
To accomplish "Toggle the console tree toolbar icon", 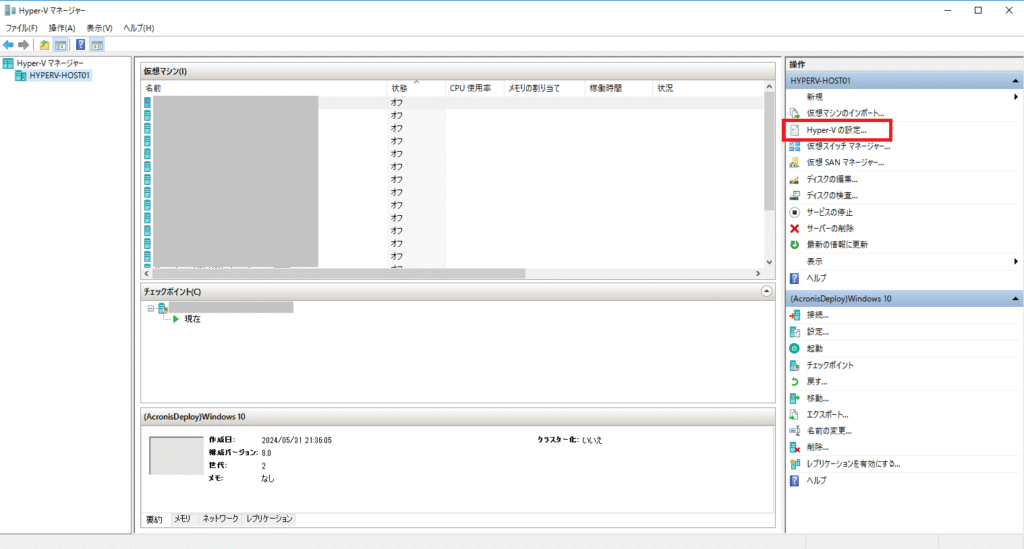I will click(61, 45).
